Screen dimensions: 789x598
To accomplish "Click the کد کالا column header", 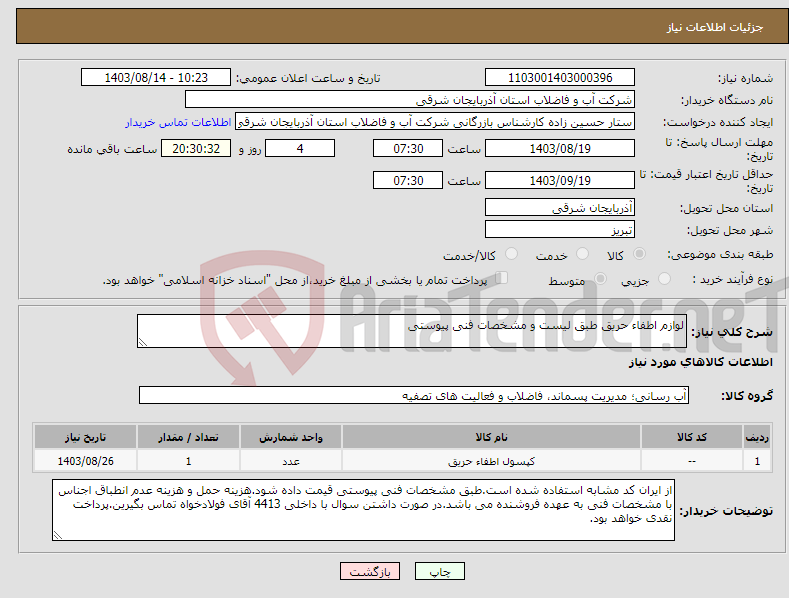I will click(692, 437).
